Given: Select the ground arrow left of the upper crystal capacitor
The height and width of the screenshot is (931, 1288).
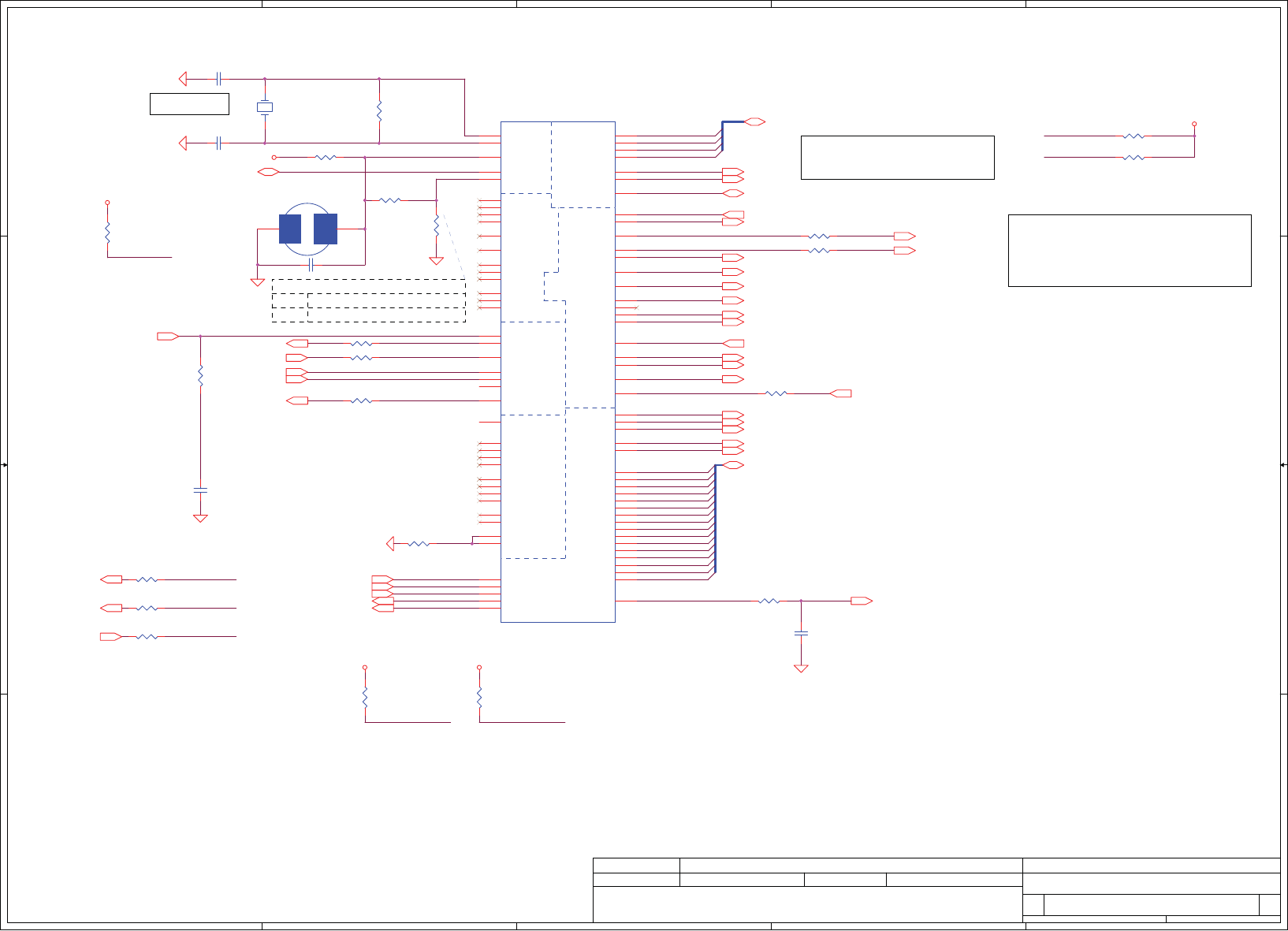Looking at the screenshot, I should click(183, 79).
